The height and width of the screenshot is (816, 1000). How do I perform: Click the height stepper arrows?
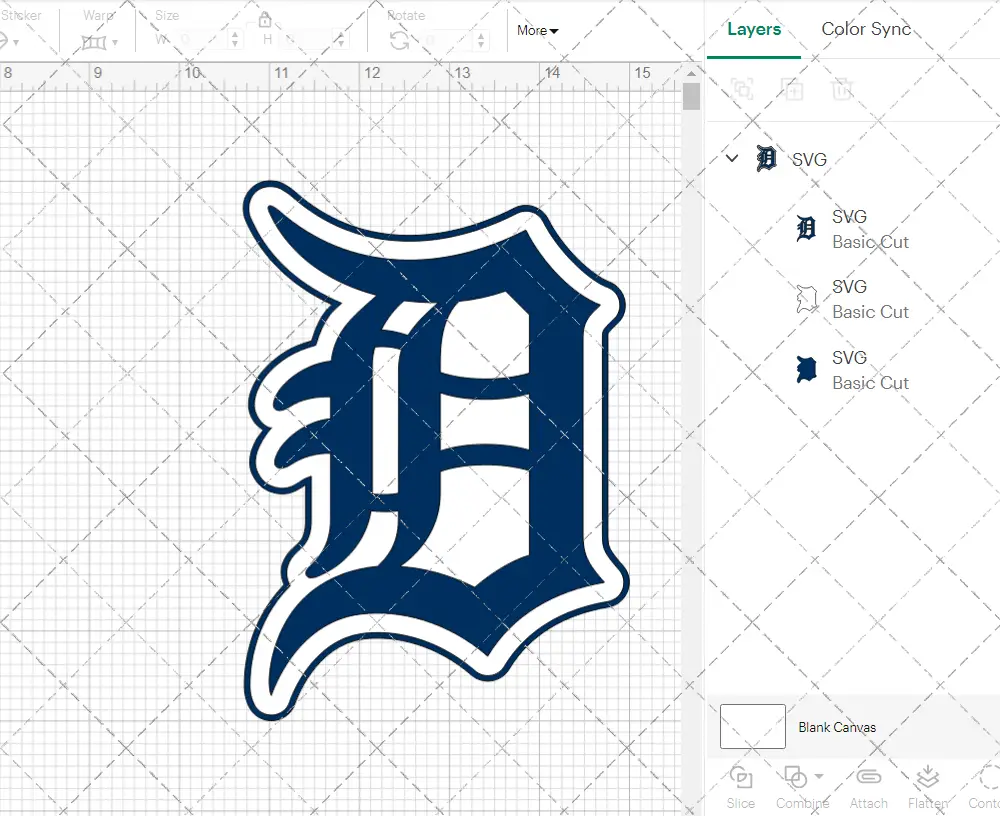click(x=341, y=40)
